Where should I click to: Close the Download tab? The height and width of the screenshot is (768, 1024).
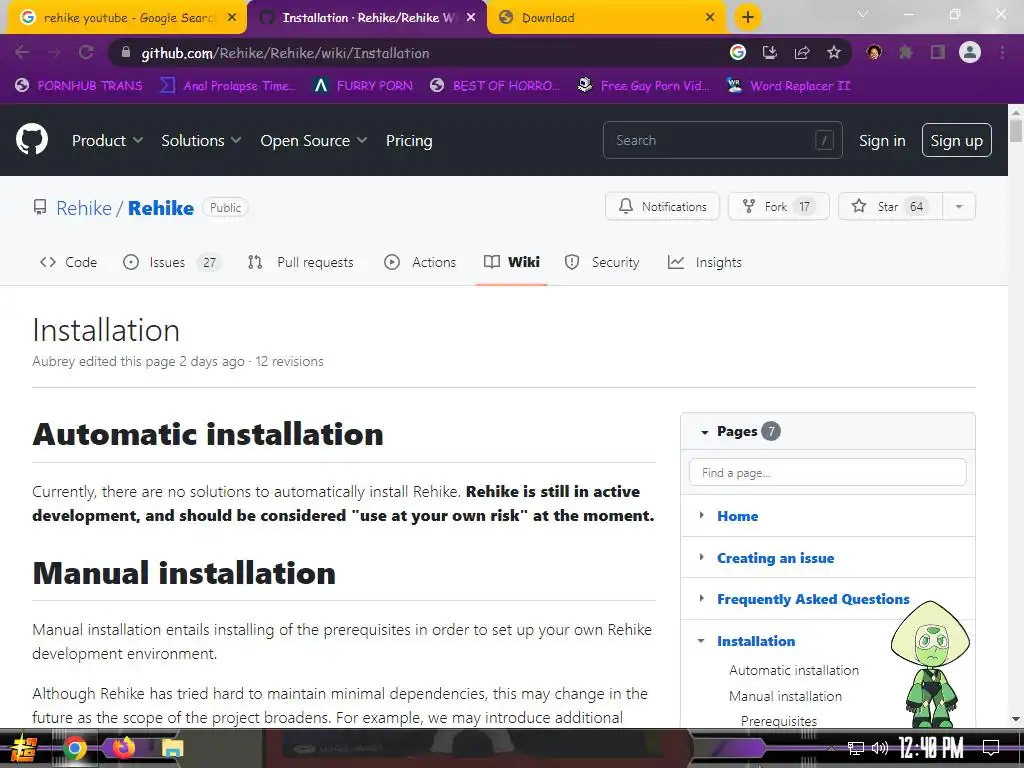tap(710, 18)
